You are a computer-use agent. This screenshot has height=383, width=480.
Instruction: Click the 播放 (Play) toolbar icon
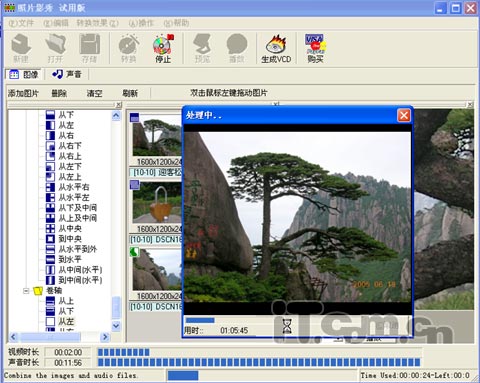237,48
